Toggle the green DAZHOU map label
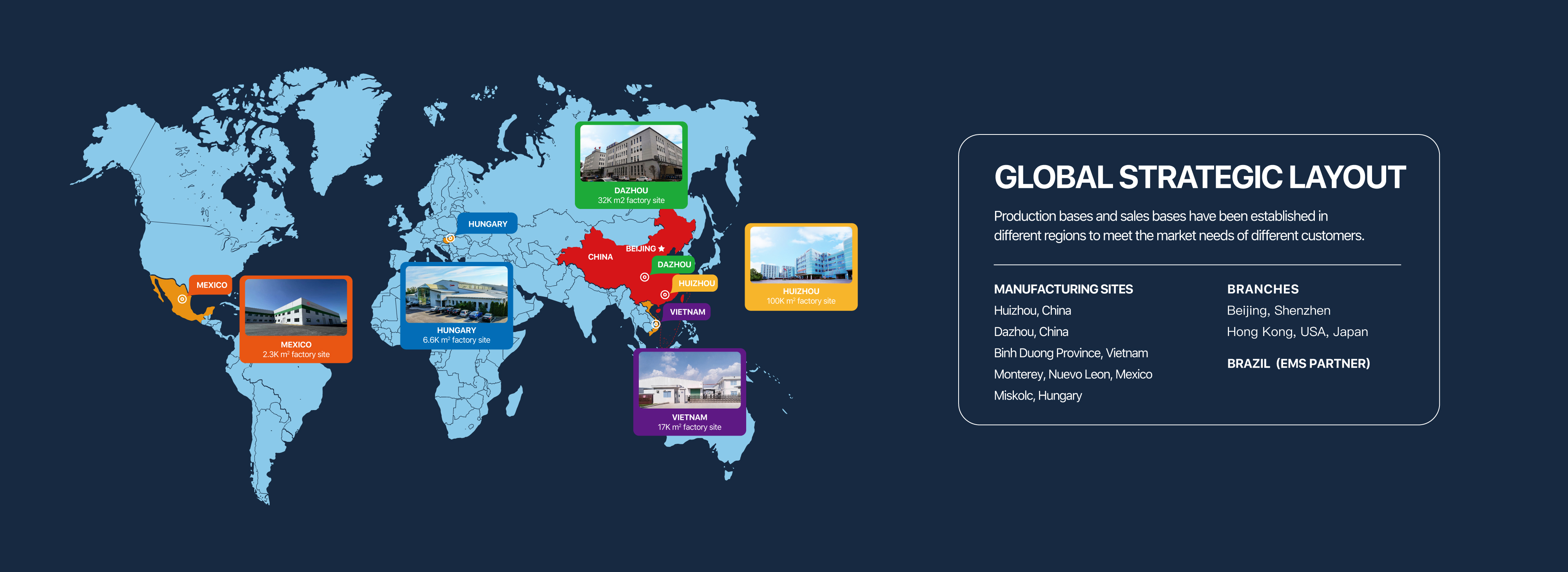This screenshot has width=1568, height=572. tap(674, 264)
